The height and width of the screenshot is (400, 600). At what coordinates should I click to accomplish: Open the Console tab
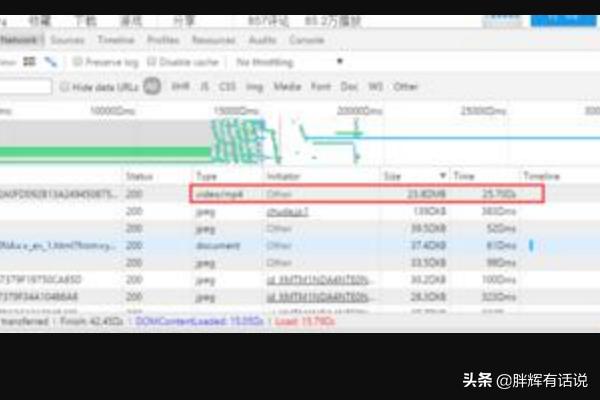coord(306,40)
